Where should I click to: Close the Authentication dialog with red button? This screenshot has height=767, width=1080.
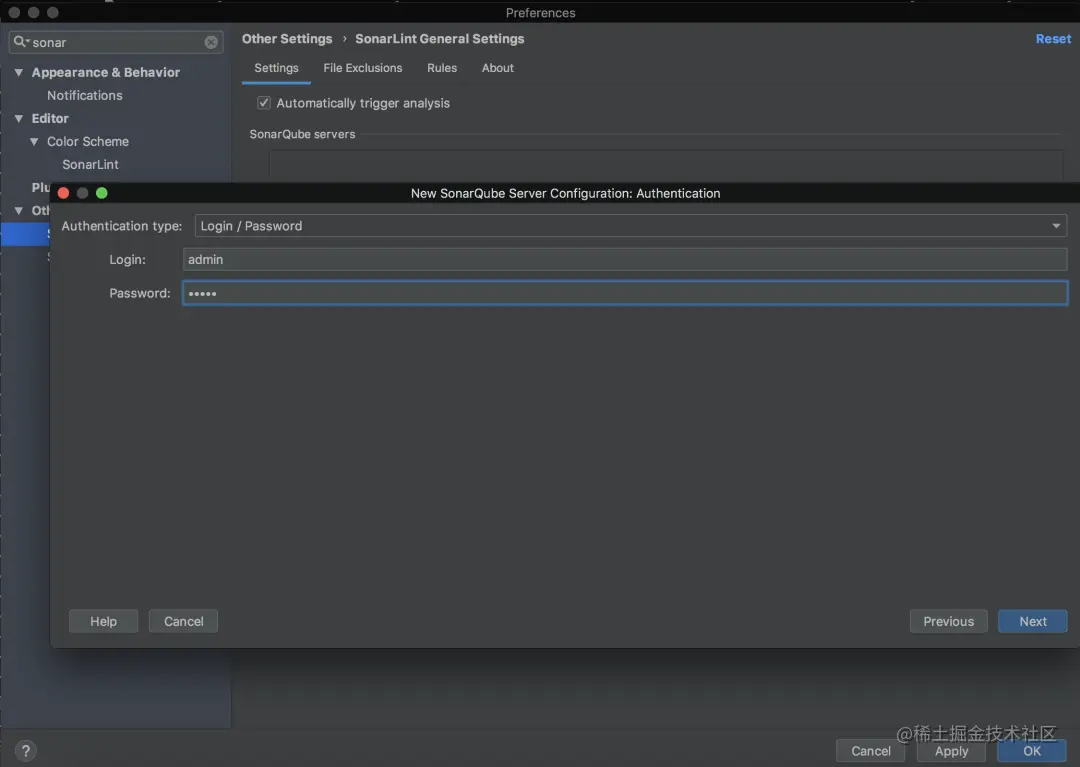click(63, 193)
